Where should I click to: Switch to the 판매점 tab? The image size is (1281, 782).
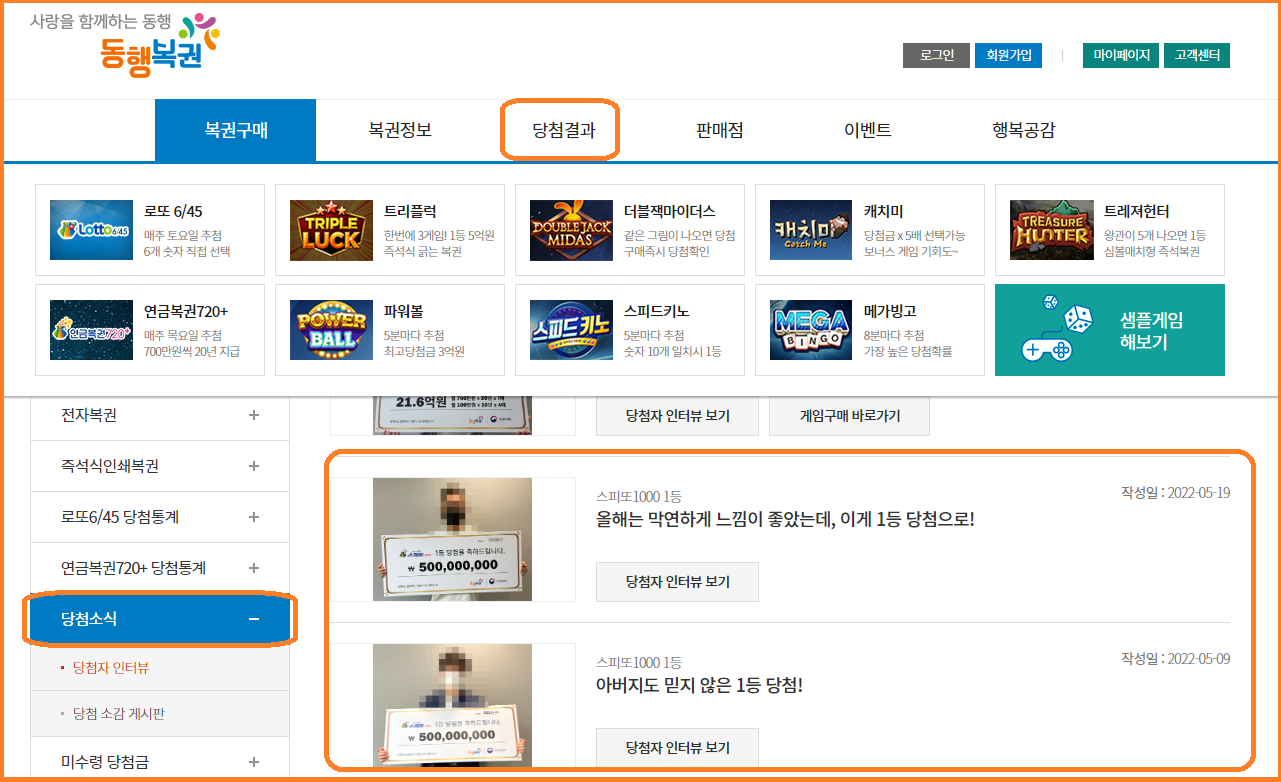point(718,130)
